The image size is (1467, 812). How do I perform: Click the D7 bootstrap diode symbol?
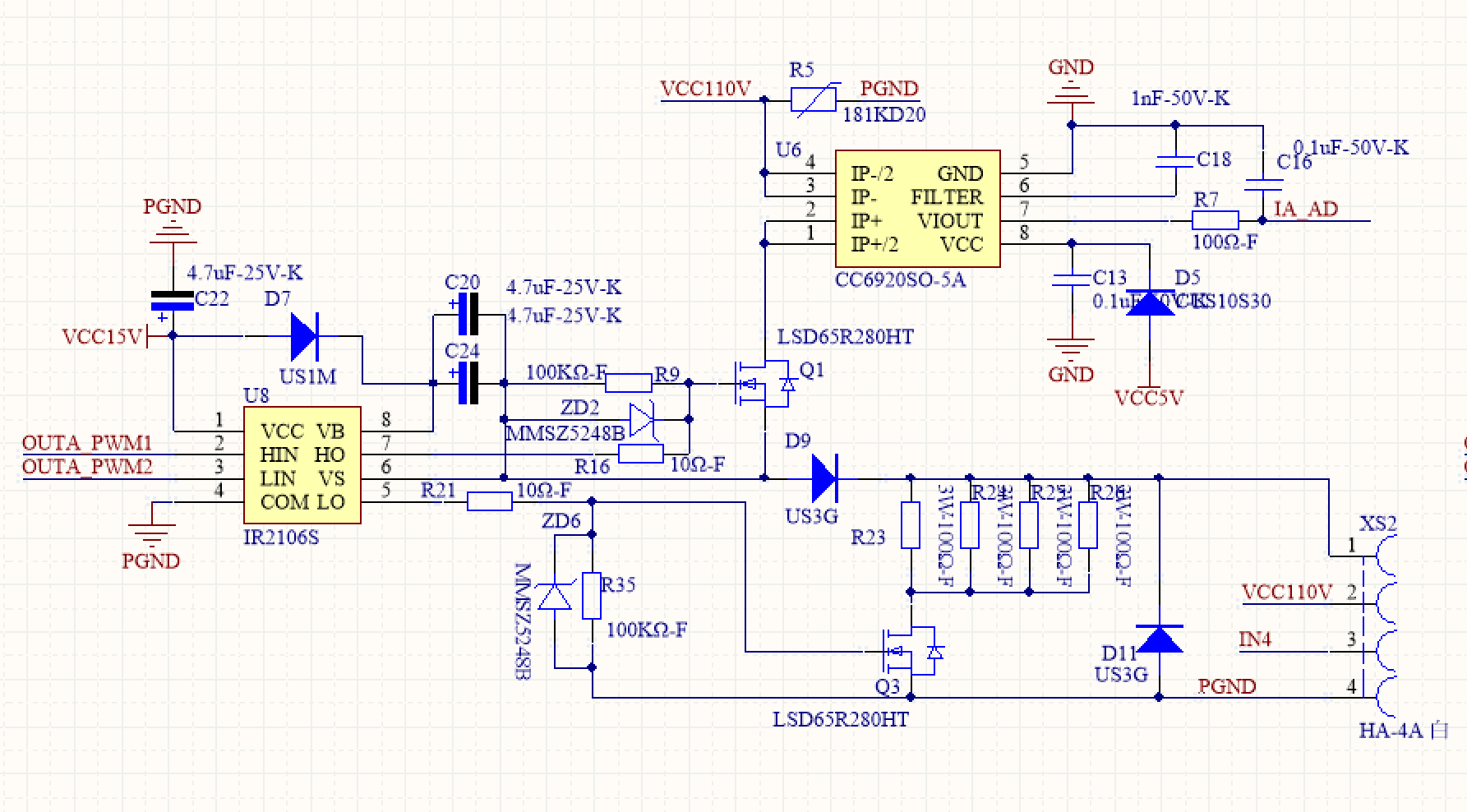point(305,335)
